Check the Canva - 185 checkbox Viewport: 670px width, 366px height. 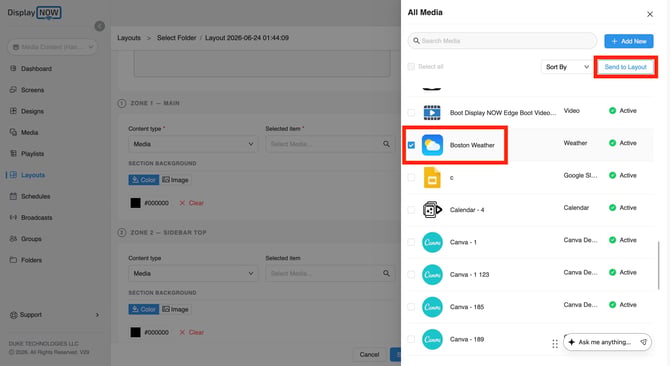click(x=411, y=307)
